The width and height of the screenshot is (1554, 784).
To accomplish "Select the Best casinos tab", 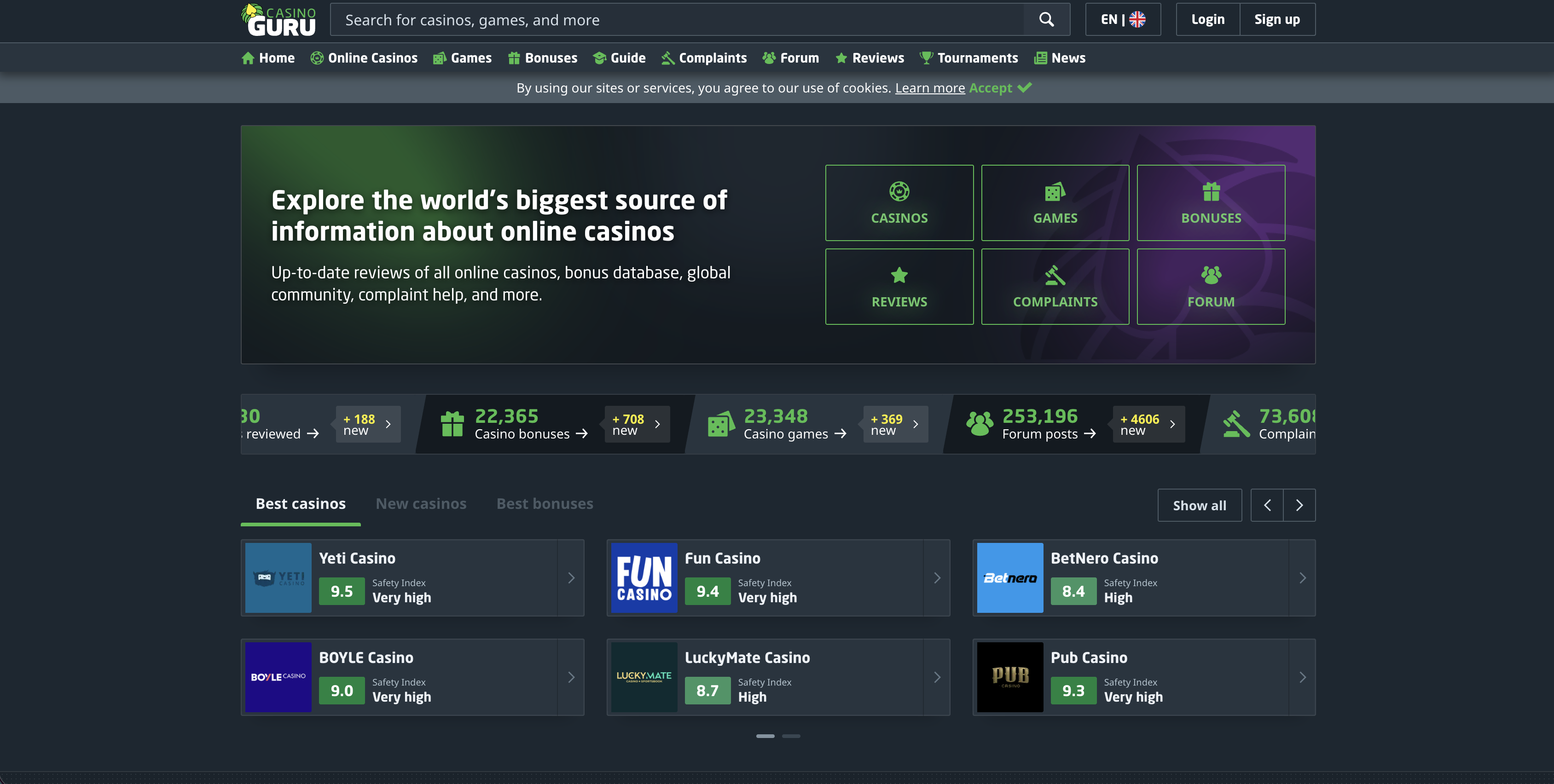I will 301,504.
